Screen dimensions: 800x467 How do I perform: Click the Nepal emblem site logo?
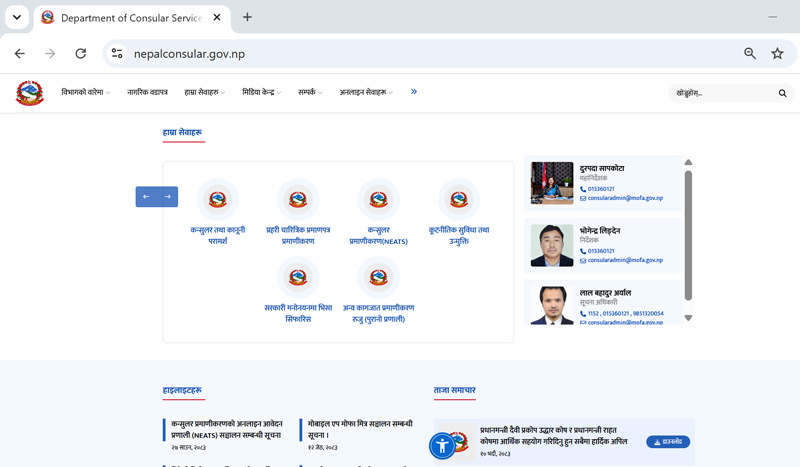click(x=30, y=92)
